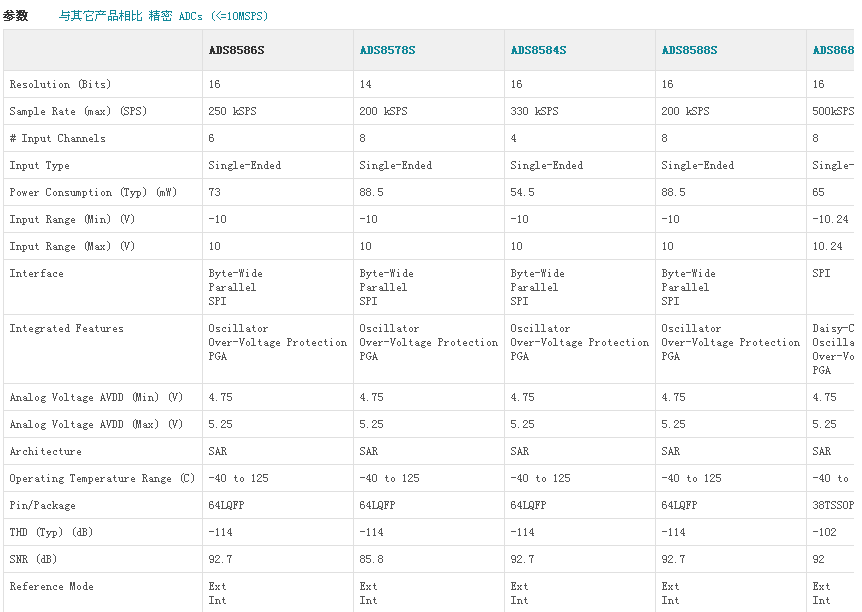Select the Sample Rate (max) (SPS) row label
This screenshot has width=862, height=612.
[78, 111]
